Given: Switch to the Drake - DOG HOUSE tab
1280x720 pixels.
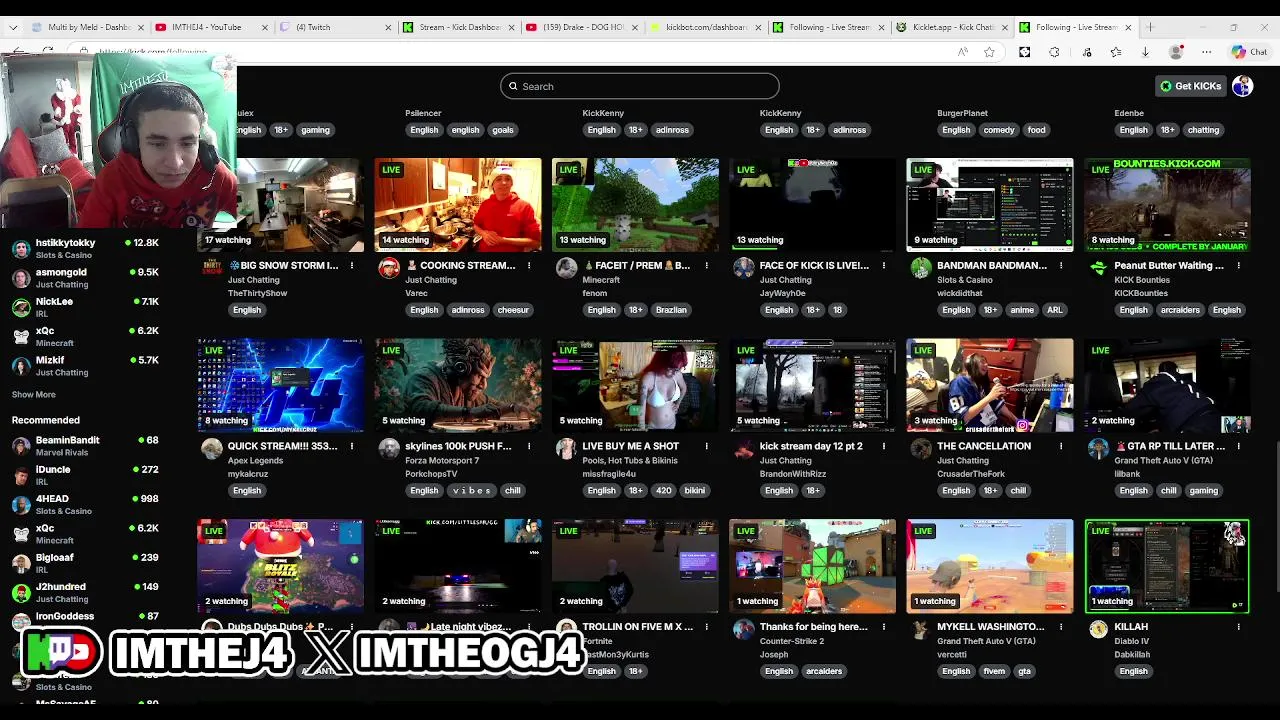Looking at the screenshot, I should pos(582,27).
